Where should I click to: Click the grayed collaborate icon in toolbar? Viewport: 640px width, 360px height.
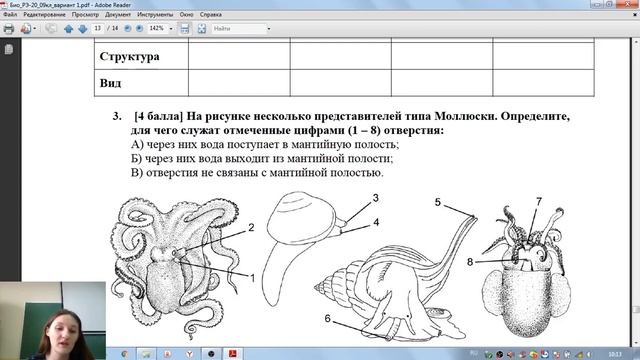(x=51, y=29)
